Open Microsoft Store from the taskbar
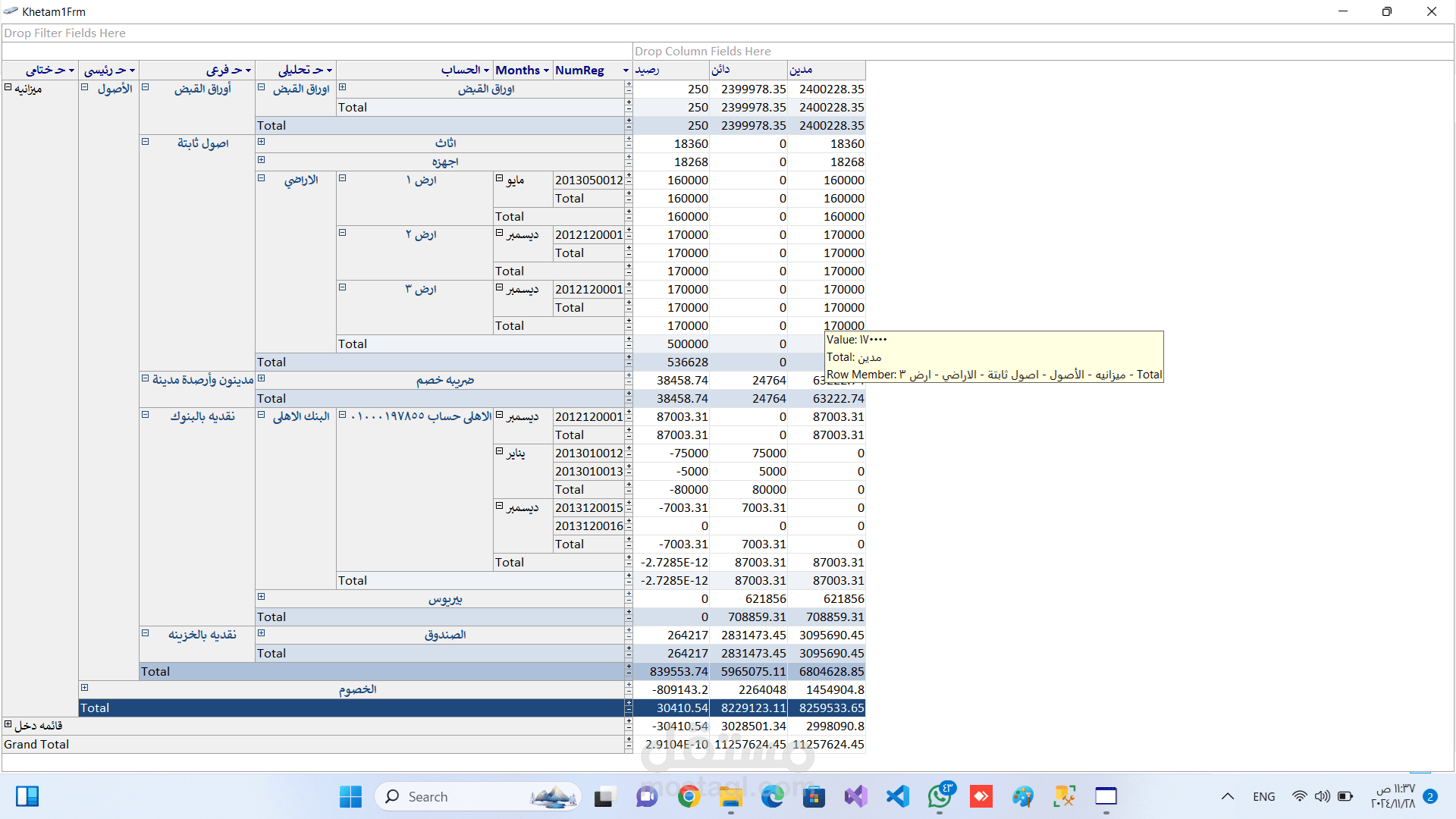Screen dimensions: 1456x819 point(814,796)
